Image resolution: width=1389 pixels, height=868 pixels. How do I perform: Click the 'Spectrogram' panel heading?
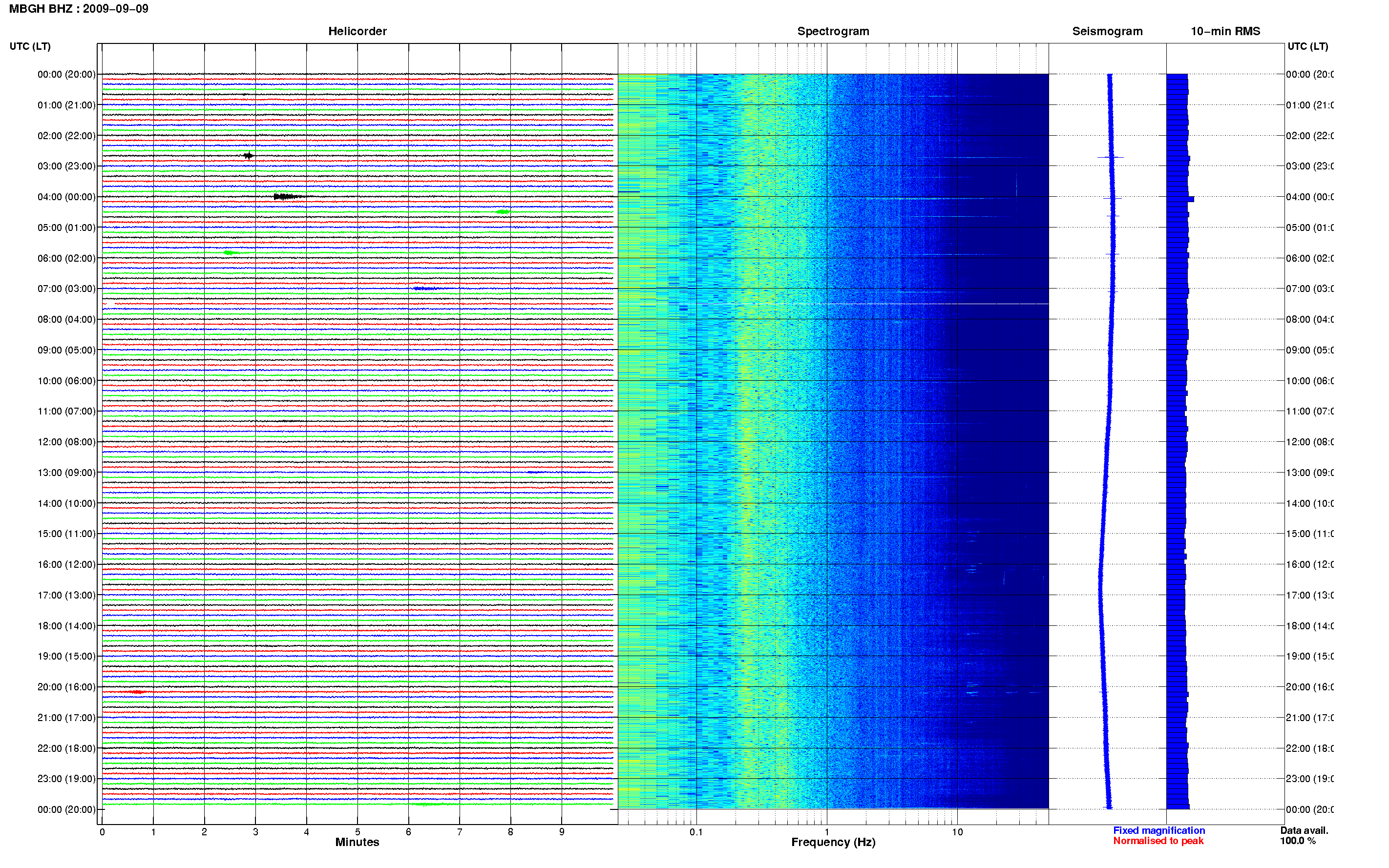click(x=833, y=31)
